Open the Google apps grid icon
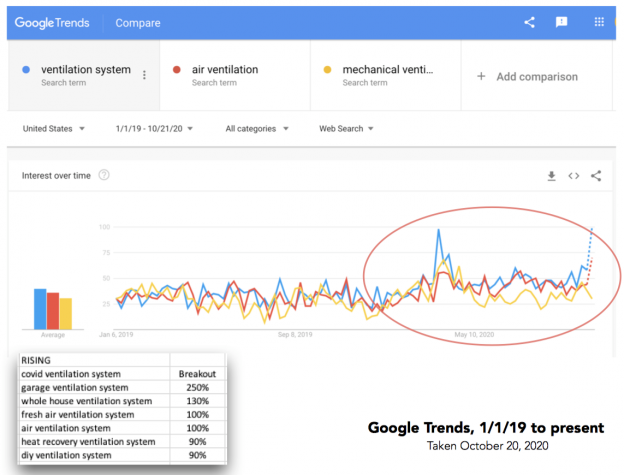 (598, 22)
